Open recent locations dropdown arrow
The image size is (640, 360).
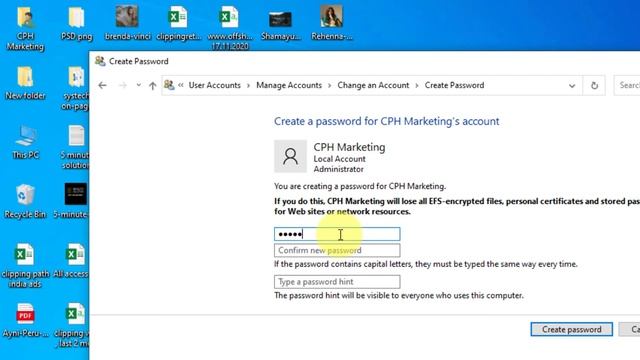click(x=139, y=85)
